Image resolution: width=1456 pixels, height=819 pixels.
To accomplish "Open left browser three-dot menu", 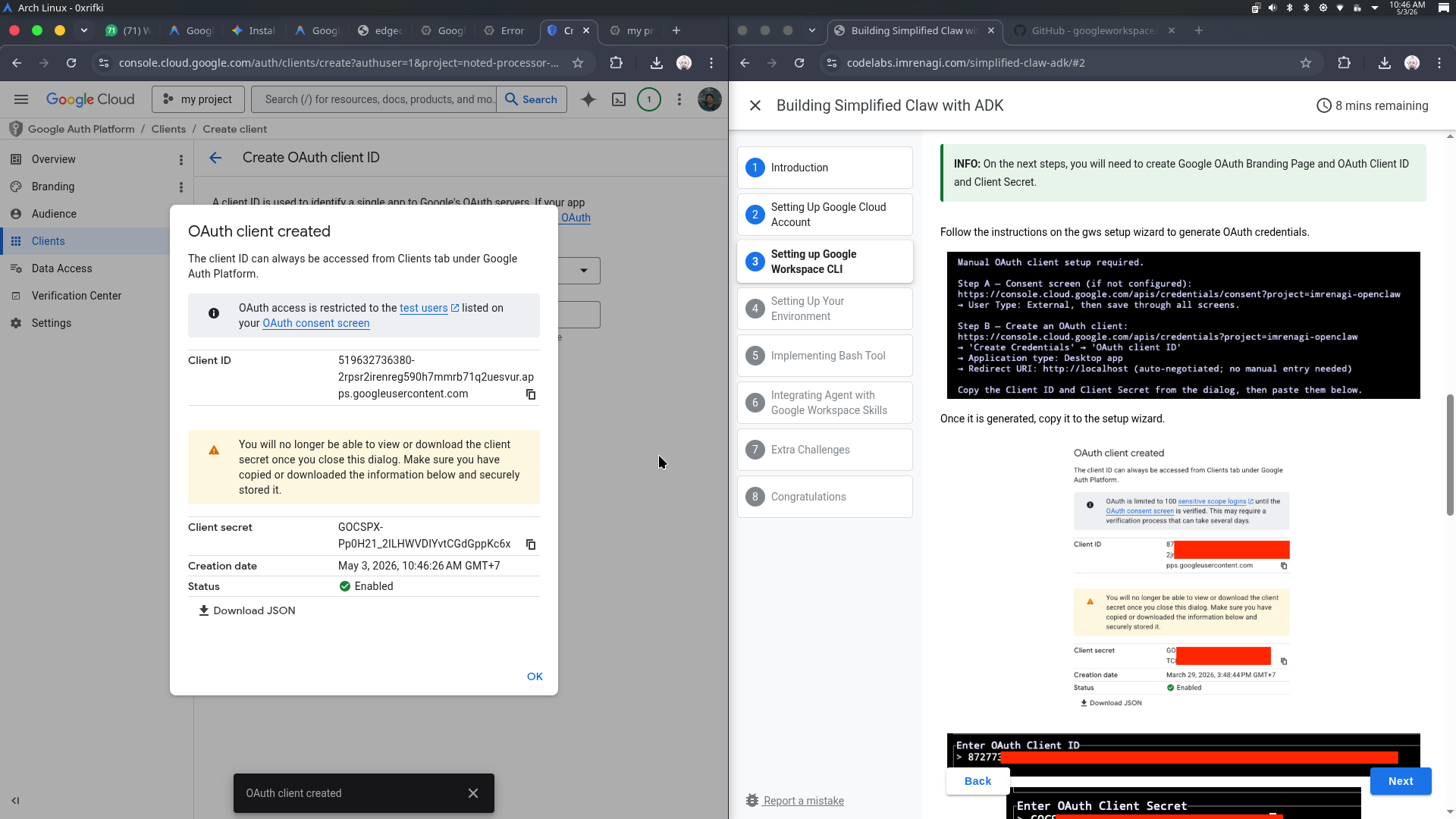I will click(x=711, y=63).
